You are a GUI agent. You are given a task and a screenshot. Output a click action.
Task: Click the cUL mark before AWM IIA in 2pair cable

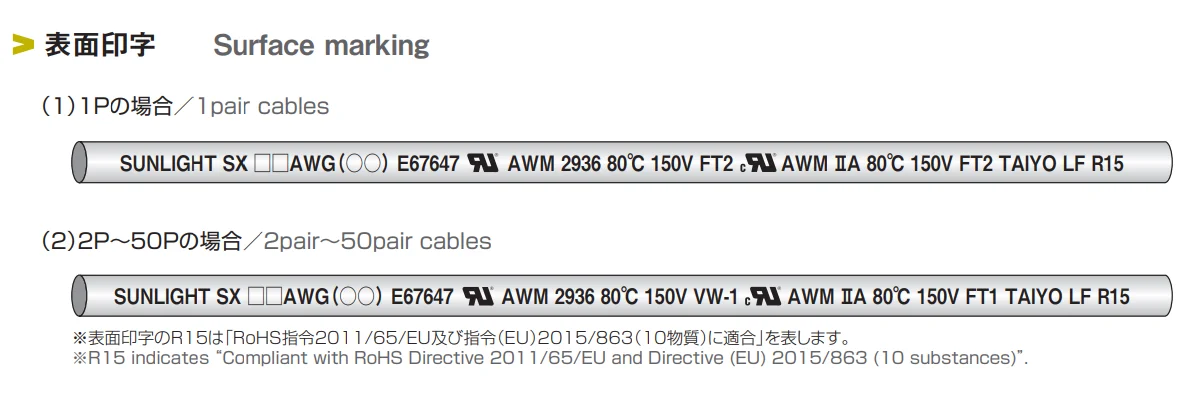[764, 296]
